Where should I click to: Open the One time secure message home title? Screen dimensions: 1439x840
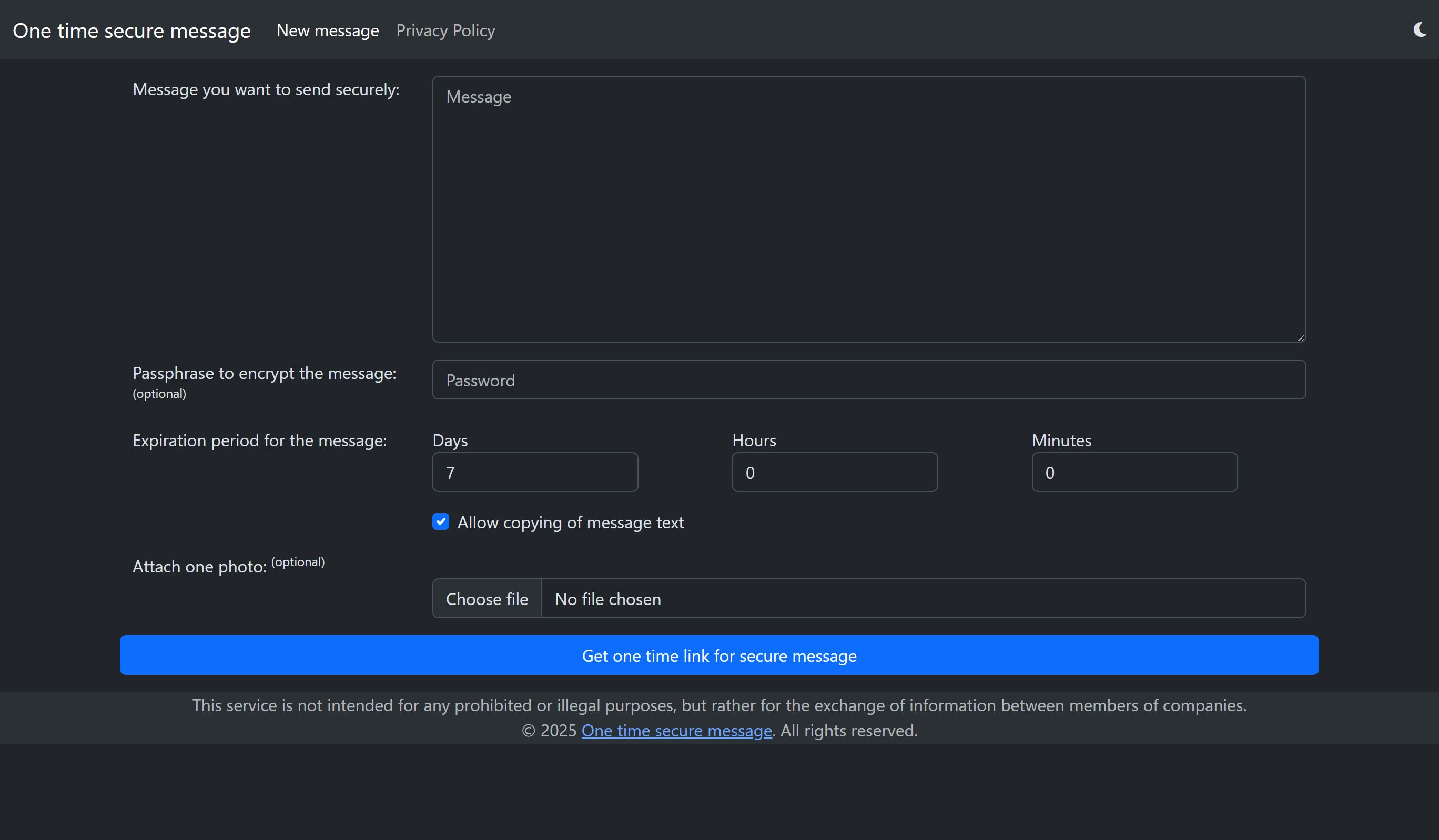click(x=131, y=31)
